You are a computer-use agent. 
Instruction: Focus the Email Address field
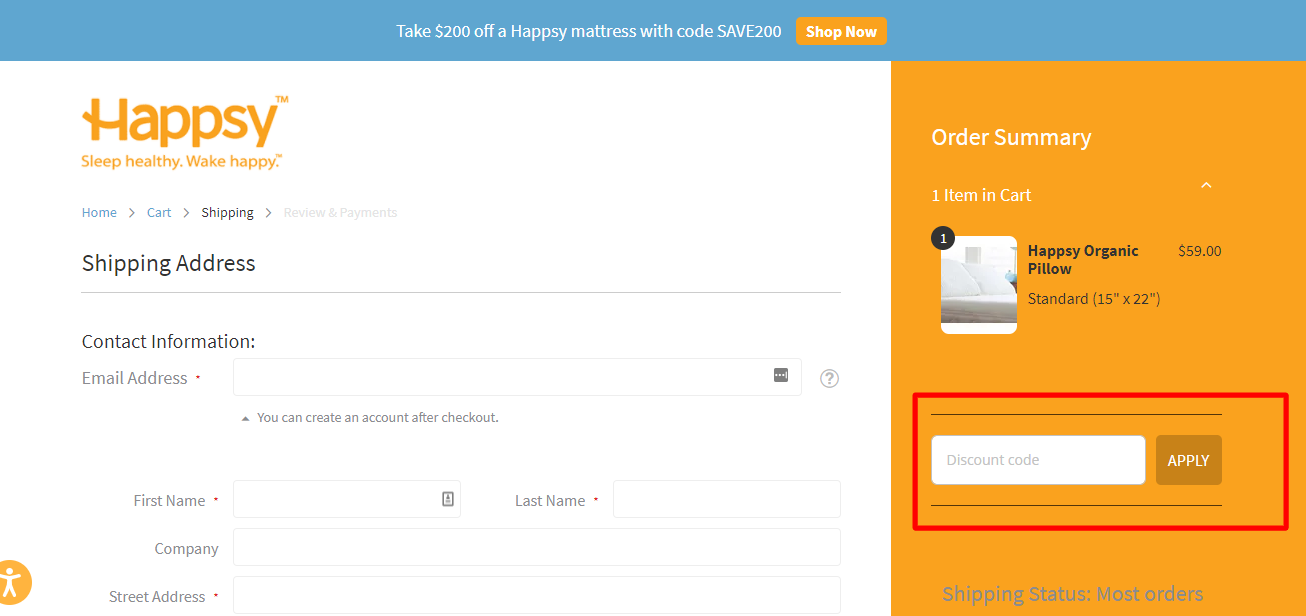click(x=517, y=377)
